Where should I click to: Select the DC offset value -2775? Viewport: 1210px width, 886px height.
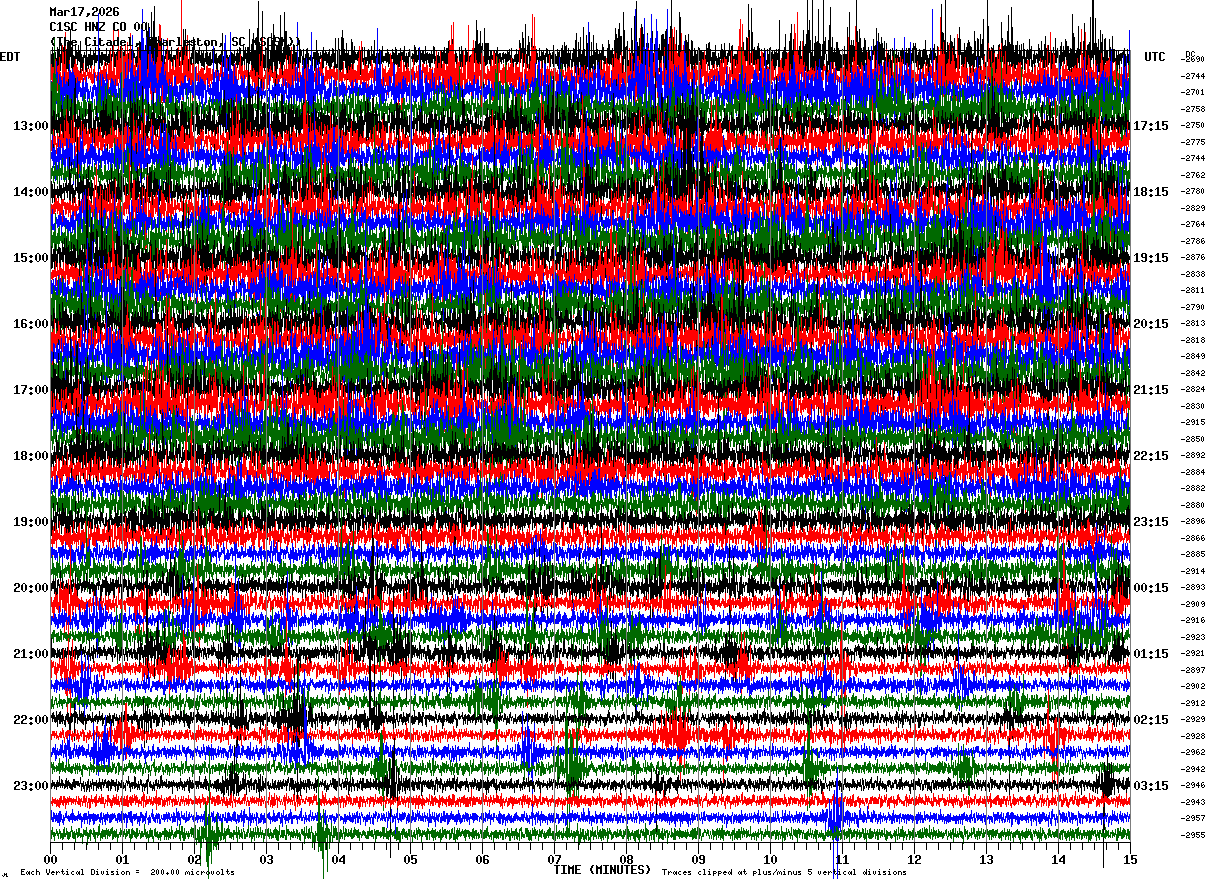(x=1194, y=142)
